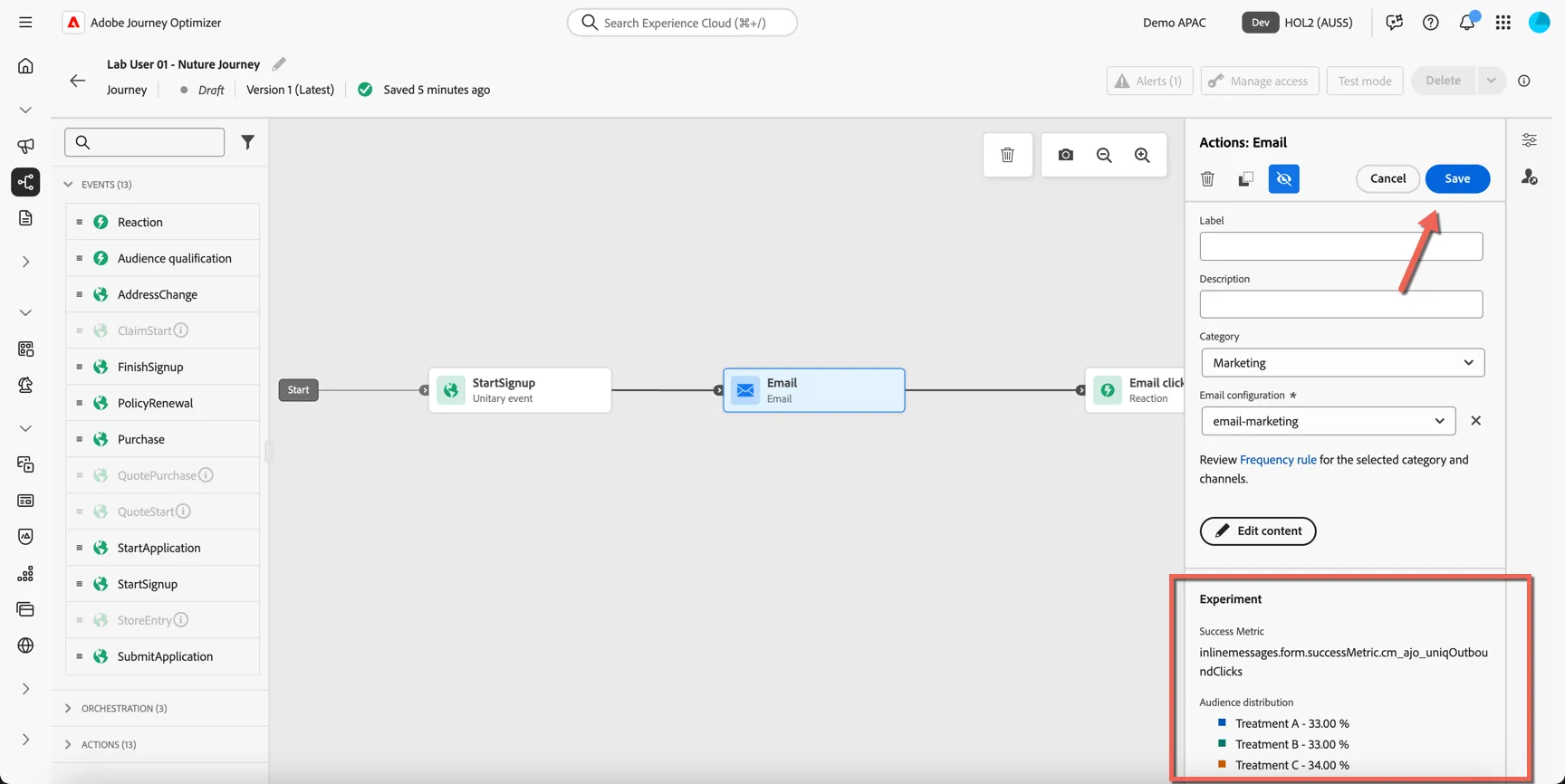This screenshot has width=1565, height=784.
Task: Click the Description input field
Action: pyautogui.click(x=1340, y=304)
